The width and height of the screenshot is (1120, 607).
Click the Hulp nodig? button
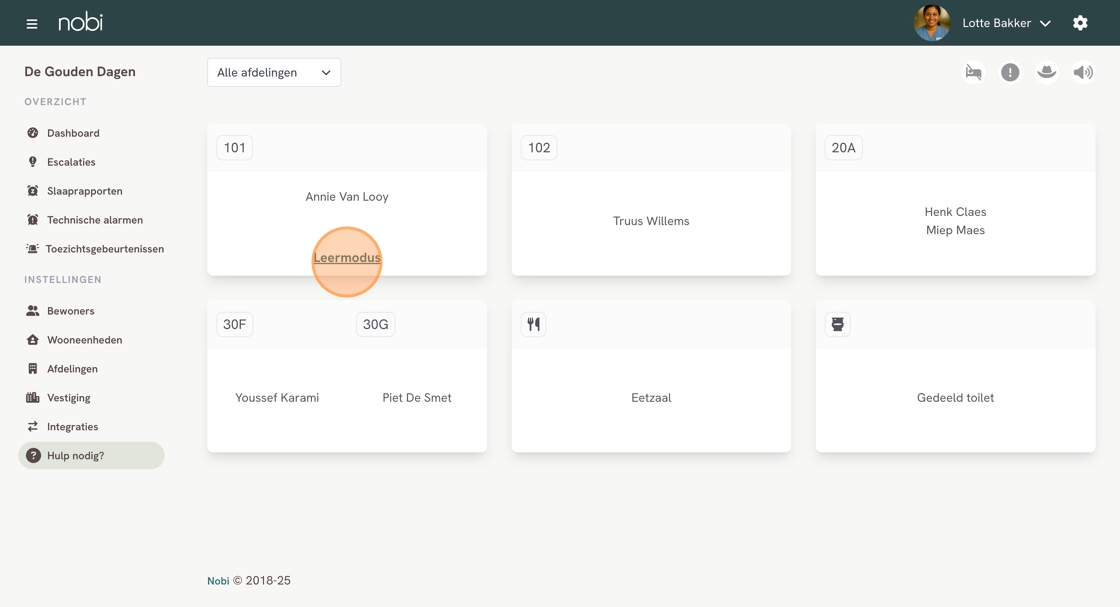pyautogui.click(x=91, y=456)
